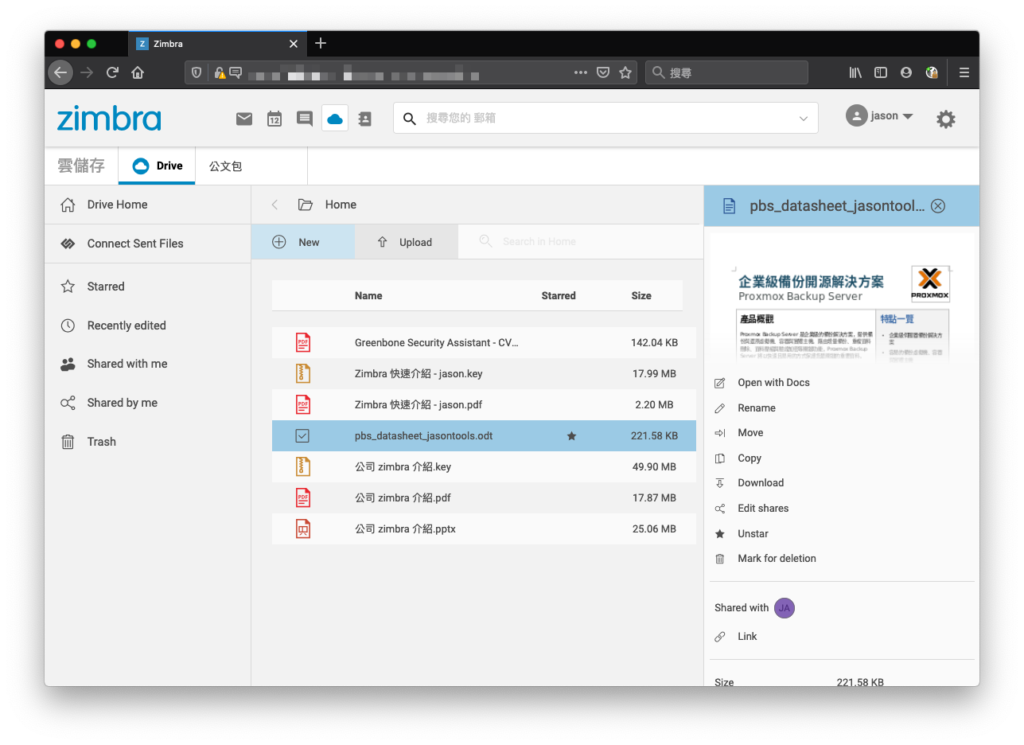Open the settings gear icon
This screenshot has width=1024, height=745.
945,119
